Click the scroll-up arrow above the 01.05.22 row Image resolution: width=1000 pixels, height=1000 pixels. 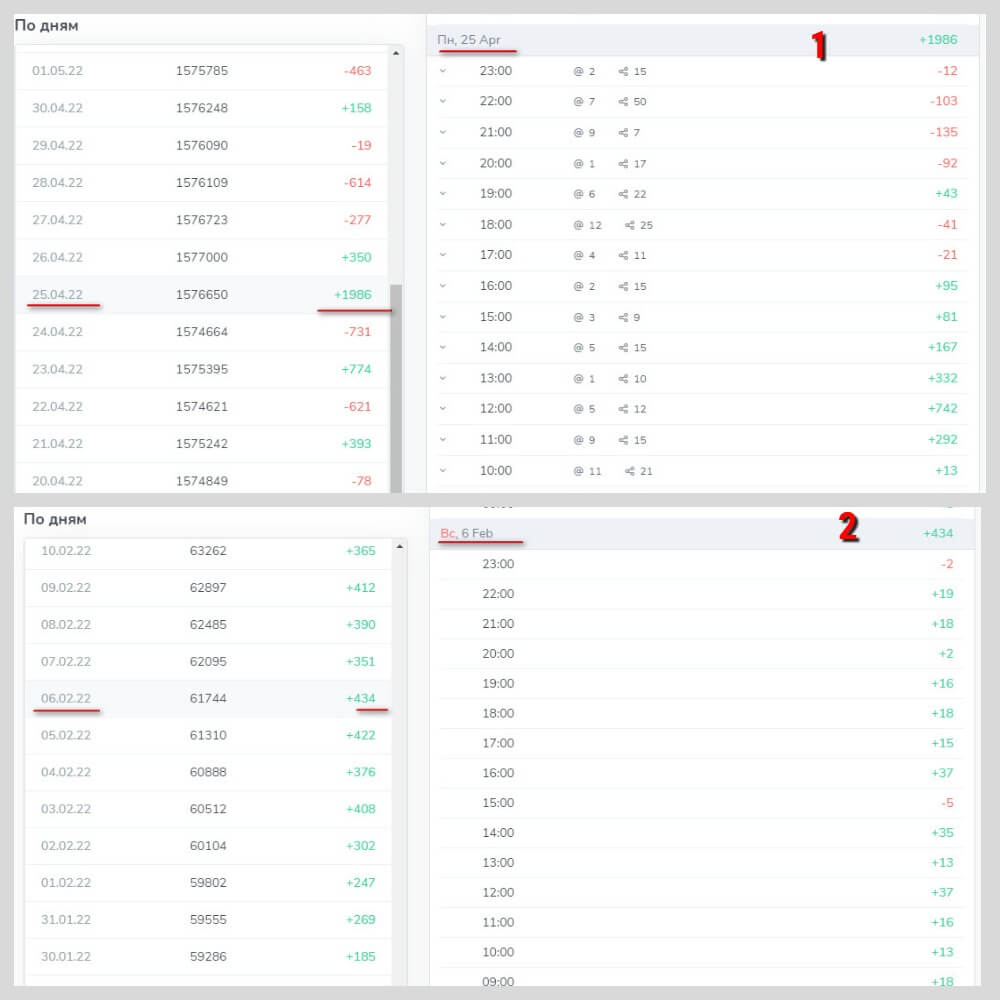click(x=397, y=52)
